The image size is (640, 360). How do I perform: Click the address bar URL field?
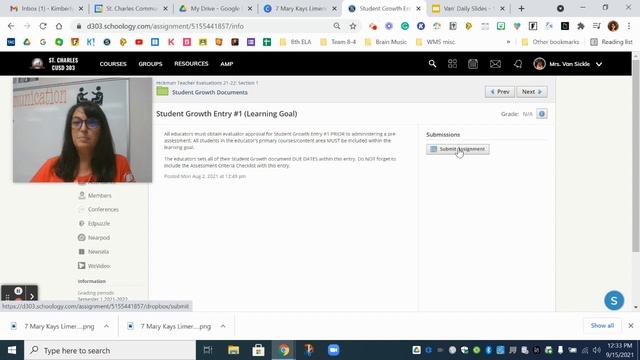(x=204, y=26)
